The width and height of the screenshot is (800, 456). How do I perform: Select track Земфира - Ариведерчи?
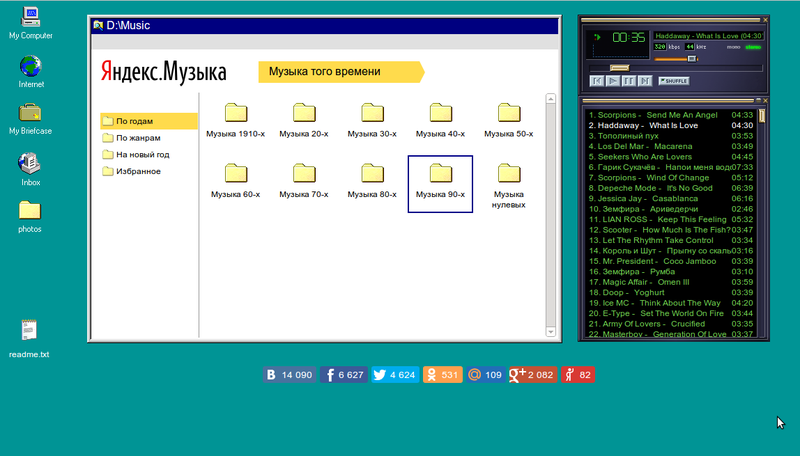tap(670, 209)
